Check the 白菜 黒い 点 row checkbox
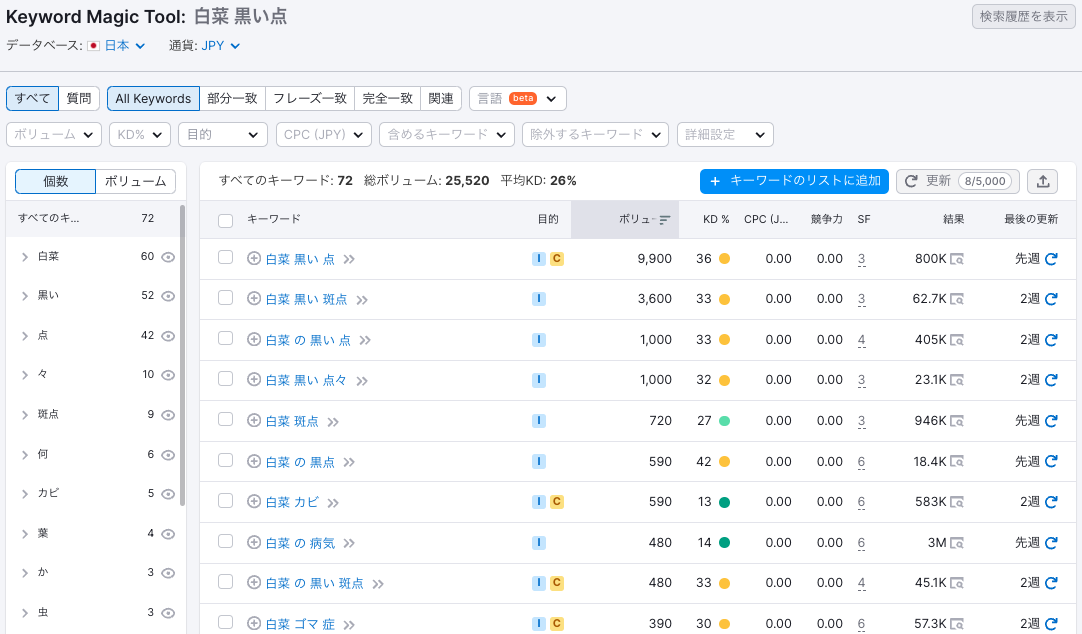This screenshot has height=634, width=1082. (x=226, y=257)
